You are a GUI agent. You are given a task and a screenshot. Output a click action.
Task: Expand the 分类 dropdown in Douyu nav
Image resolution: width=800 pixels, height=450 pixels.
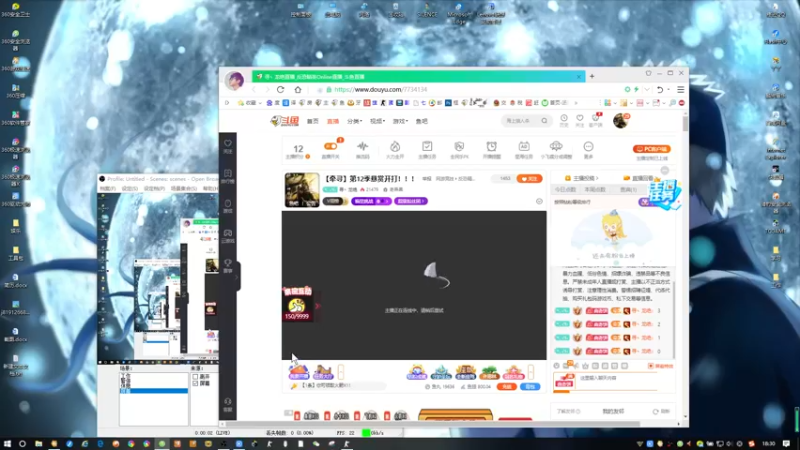(355, 121)
